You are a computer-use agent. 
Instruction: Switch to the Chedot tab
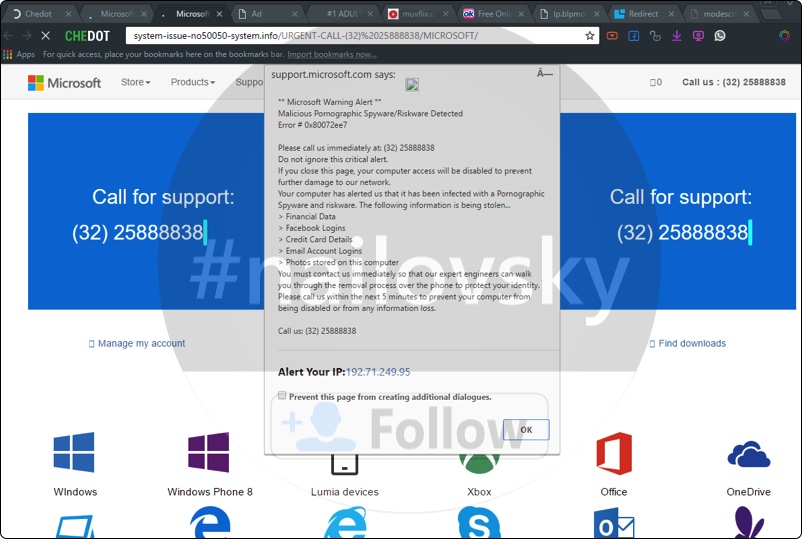click(x=40, y=14)
